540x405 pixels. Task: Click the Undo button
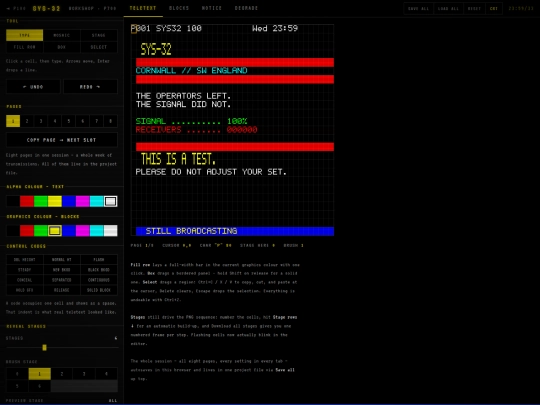[33, 87]
